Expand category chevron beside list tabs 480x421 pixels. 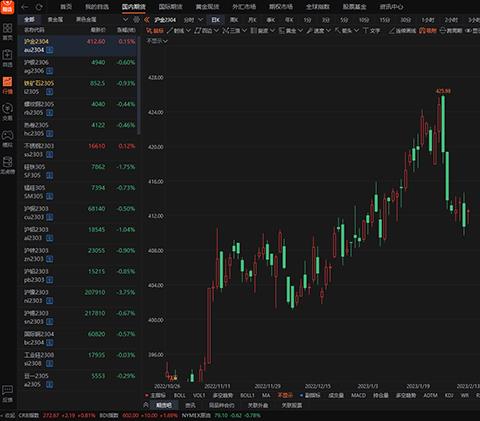tap(125, 20)
